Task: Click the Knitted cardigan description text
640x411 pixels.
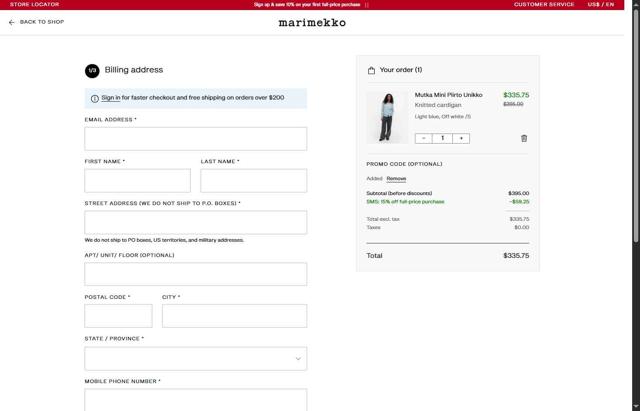Action: coord(438,105)
